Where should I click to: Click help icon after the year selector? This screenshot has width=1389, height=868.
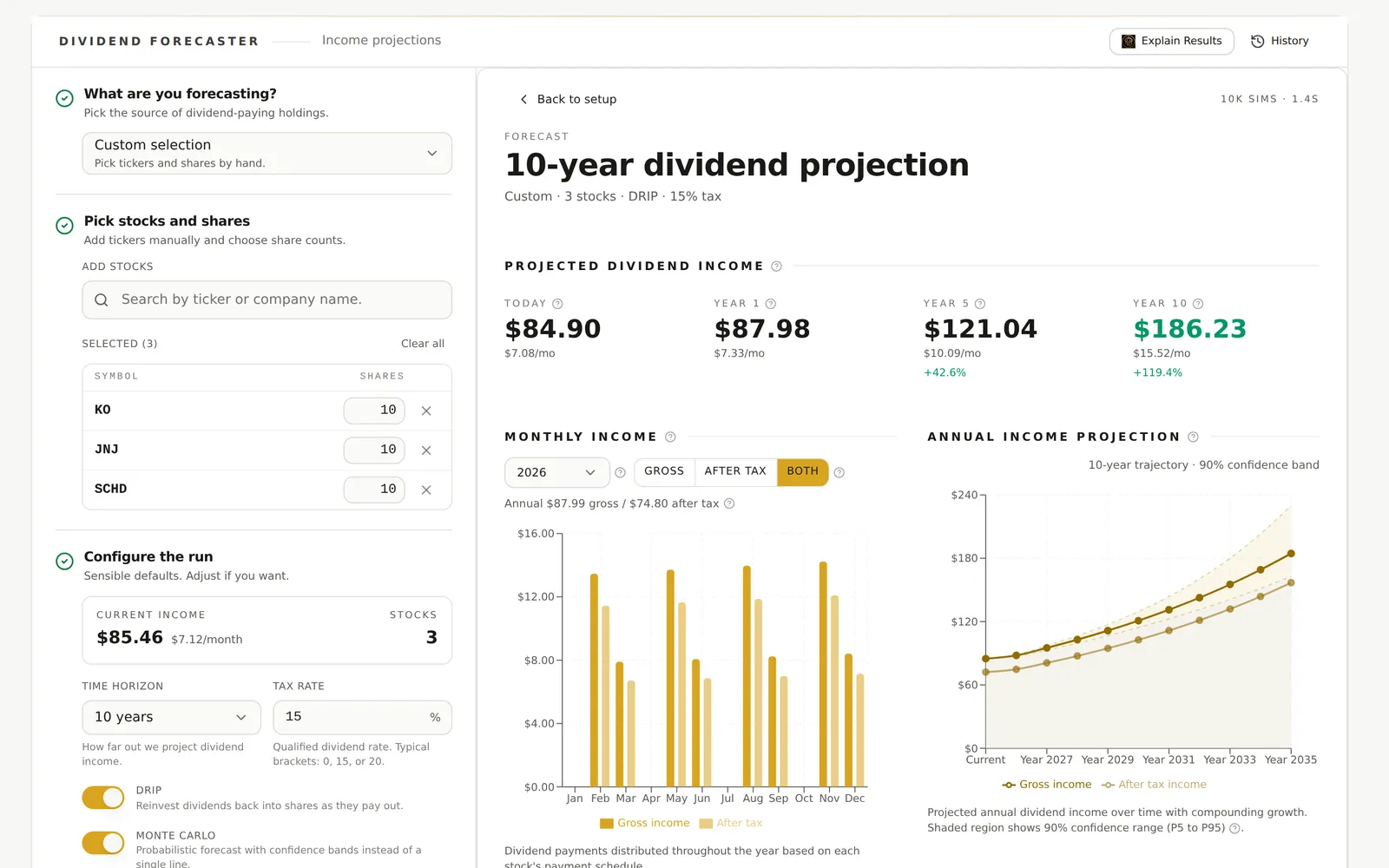click(620, 472)
